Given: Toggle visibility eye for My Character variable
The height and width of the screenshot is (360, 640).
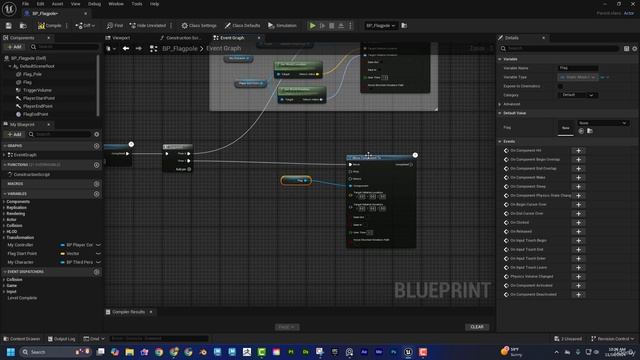Looking at the screenshot, I should (x=98, y=262).
